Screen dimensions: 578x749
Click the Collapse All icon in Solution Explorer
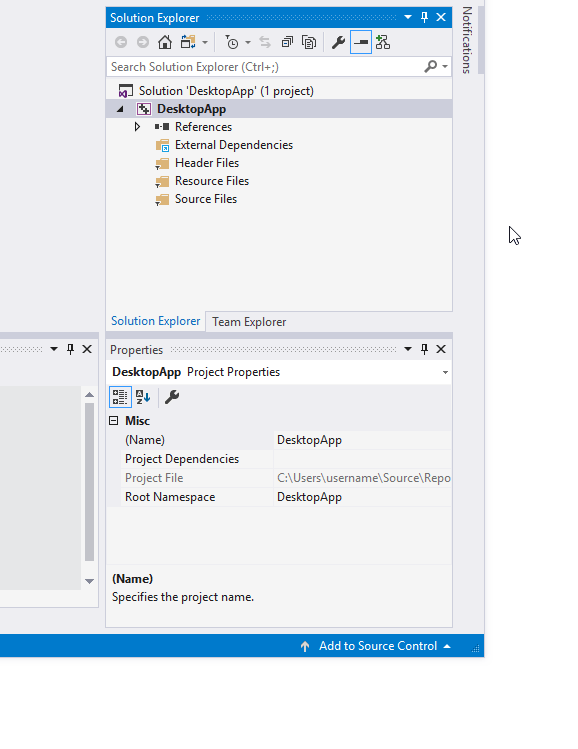(x=287, y=43)
